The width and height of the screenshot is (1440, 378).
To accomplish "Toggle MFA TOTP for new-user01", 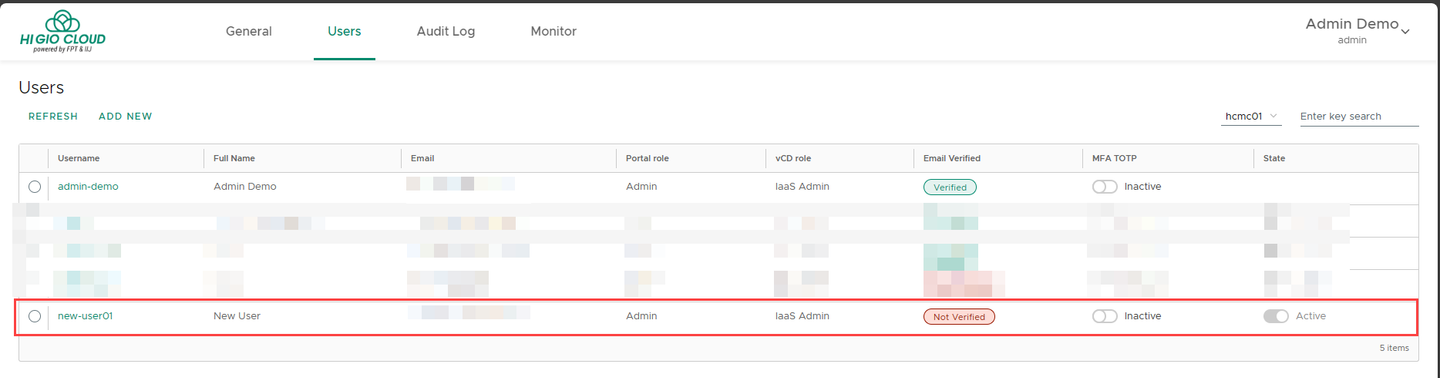I will [1105, 316].
